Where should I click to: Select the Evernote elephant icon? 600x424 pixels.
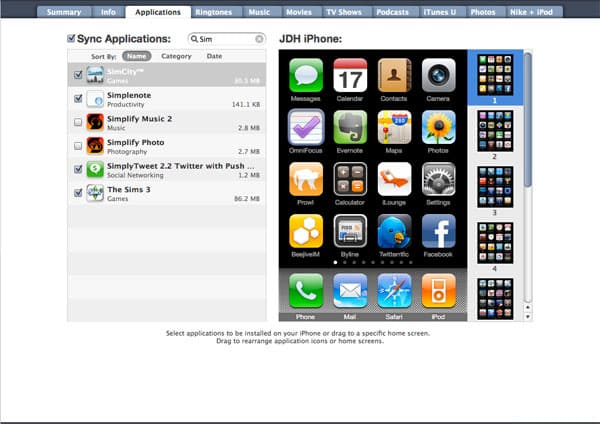pos(350,127)
